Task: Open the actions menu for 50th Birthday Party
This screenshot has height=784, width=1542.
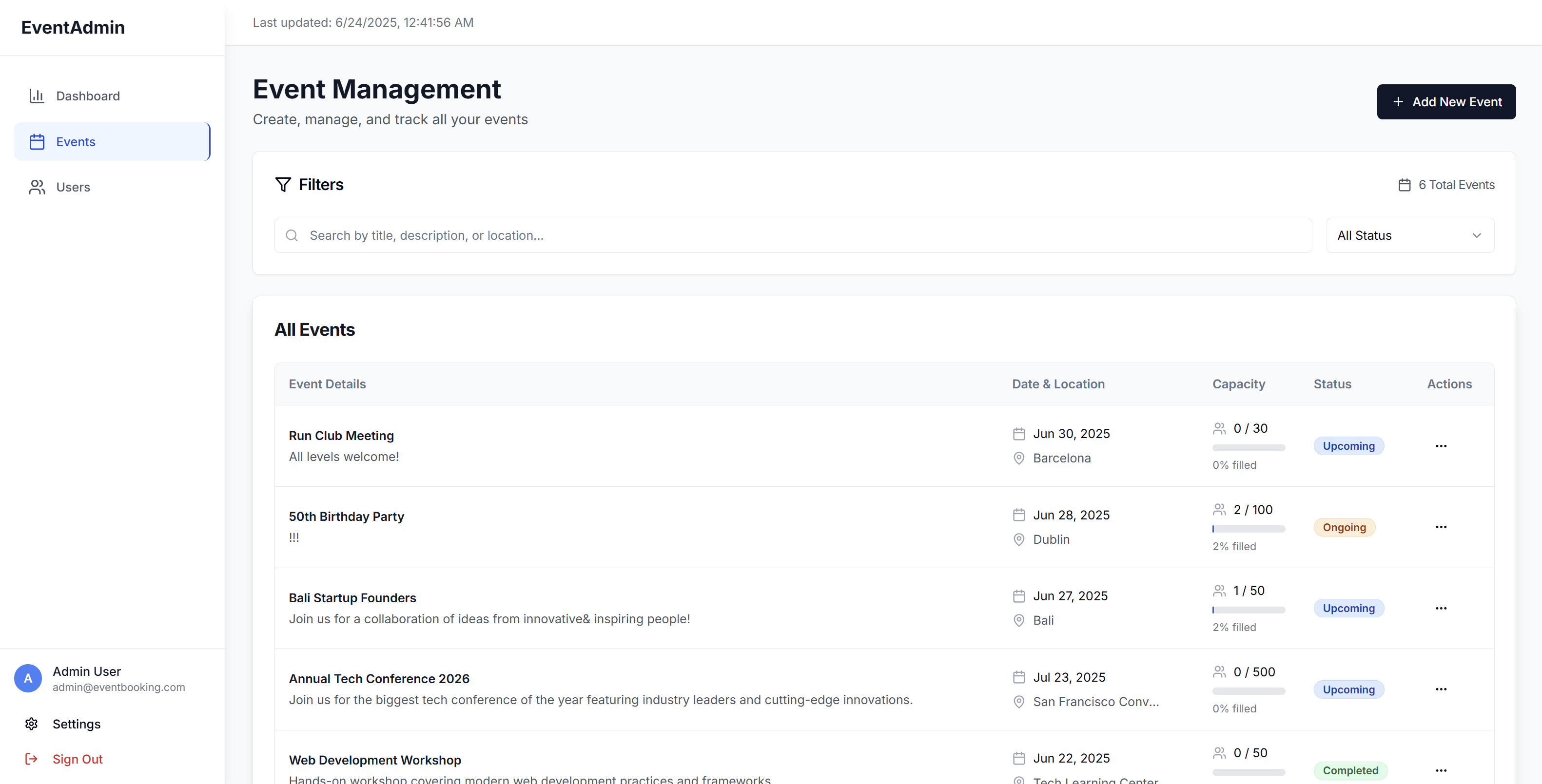Action: (x=1441, y=527)
